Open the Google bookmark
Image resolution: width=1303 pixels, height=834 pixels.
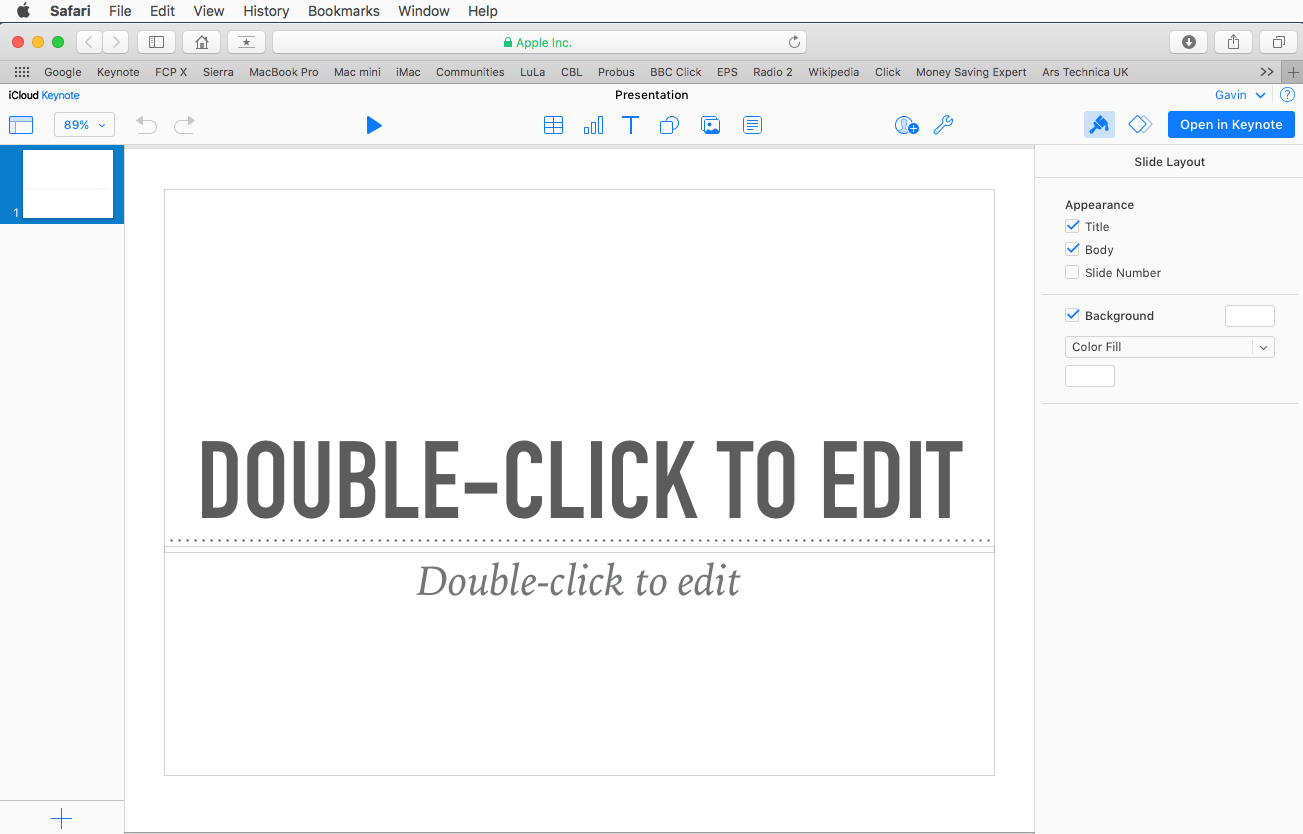pyautogui.click(x=63, y=72)
